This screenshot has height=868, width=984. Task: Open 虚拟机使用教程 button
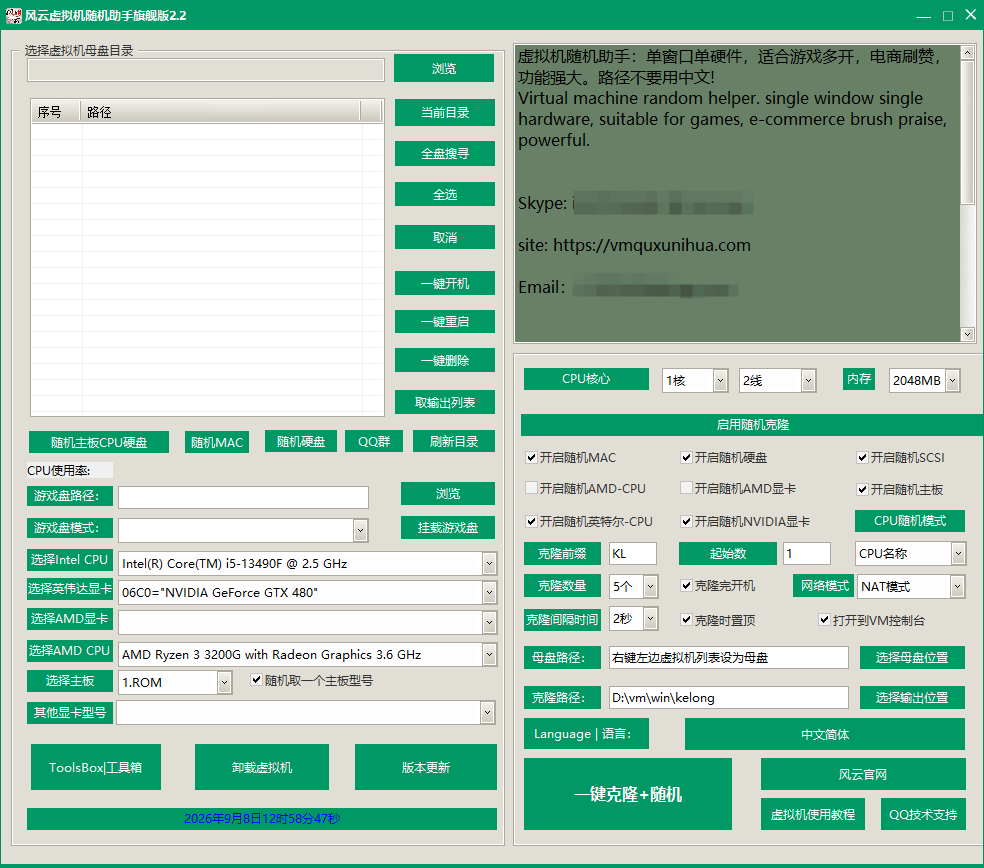[813, 814]
